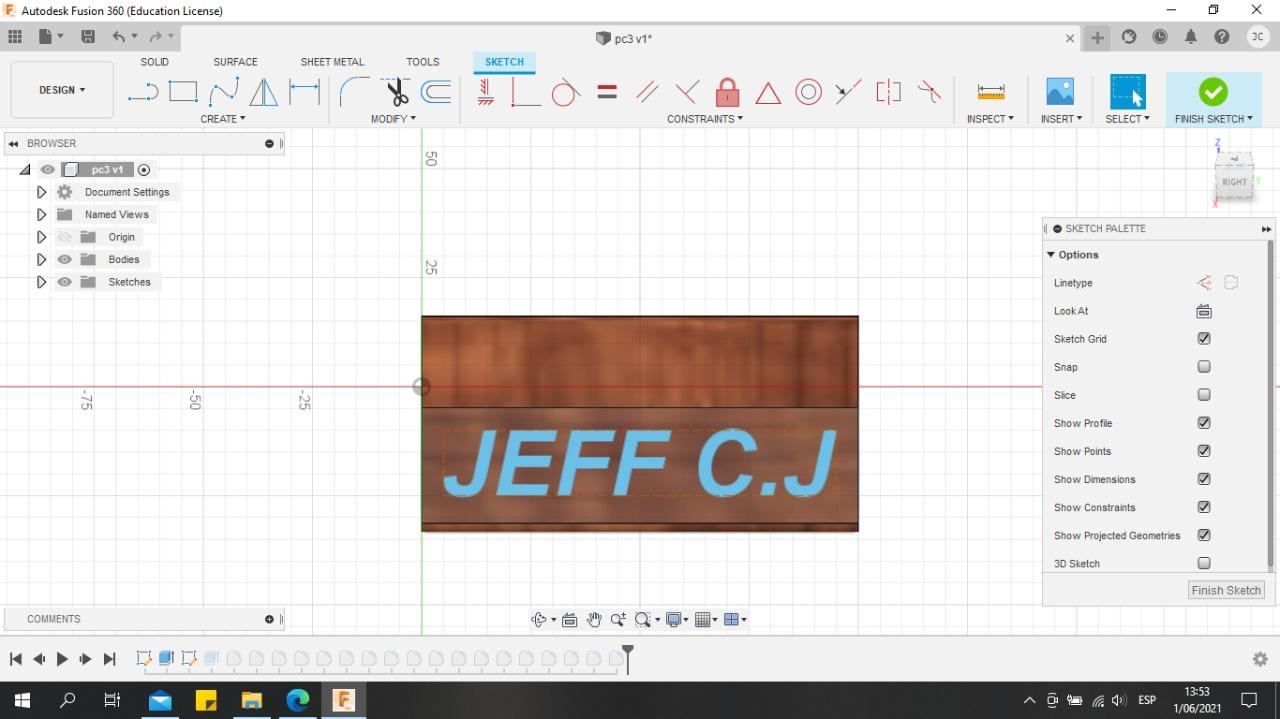
Task: Apply the Midpoint triangle constraint
Action: click(768, 93)
